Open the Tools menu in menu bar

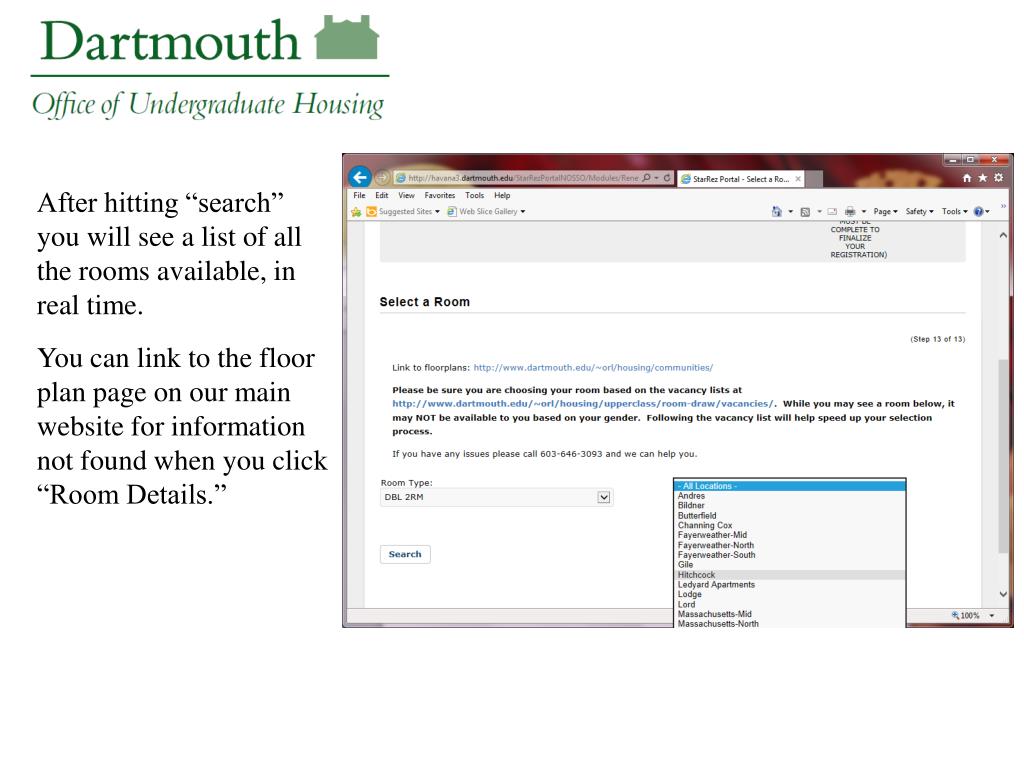[475, 195]
